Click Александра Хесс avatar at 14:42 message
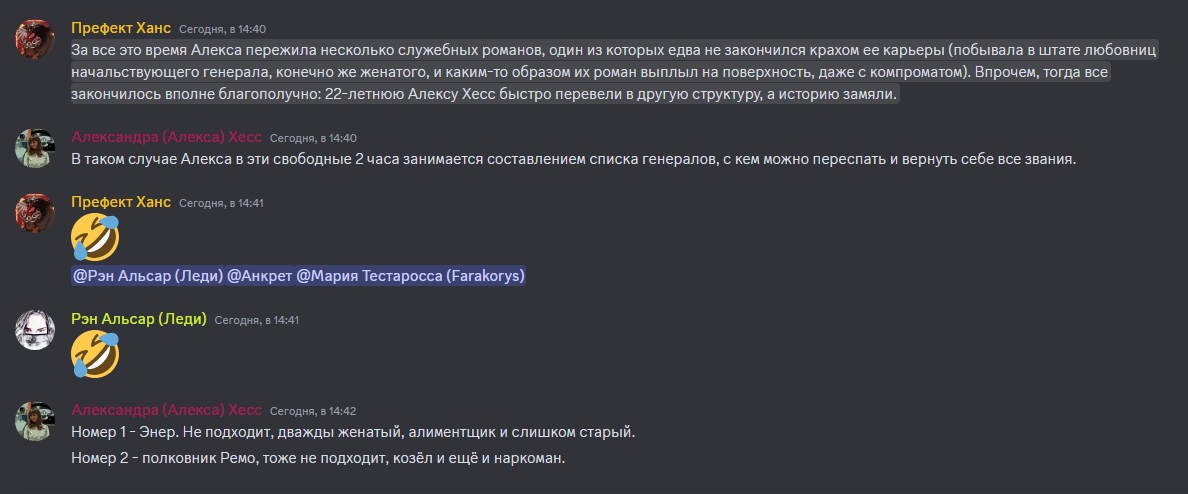The image size is (1188, 494). (x=35, y=421)
